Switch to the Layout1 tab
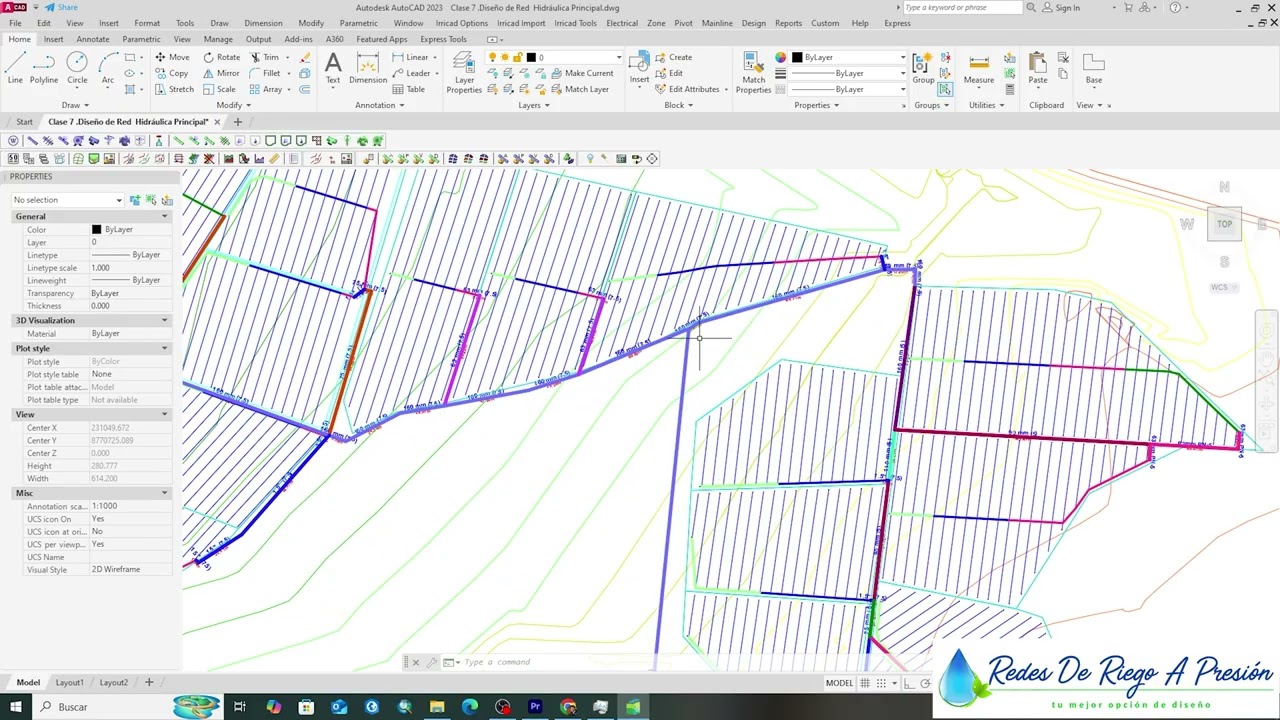The height and width of the screenshot is (720, 1280). 69,682
